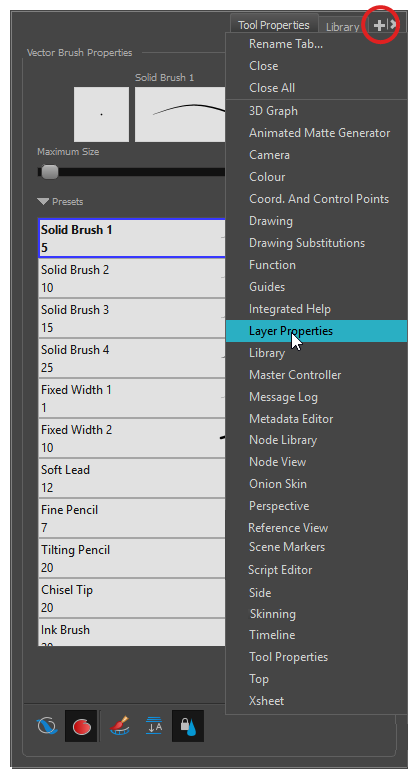Click the Add View plus icon
The height and width of the screenshot is (779, 418).
coord(379,24)
